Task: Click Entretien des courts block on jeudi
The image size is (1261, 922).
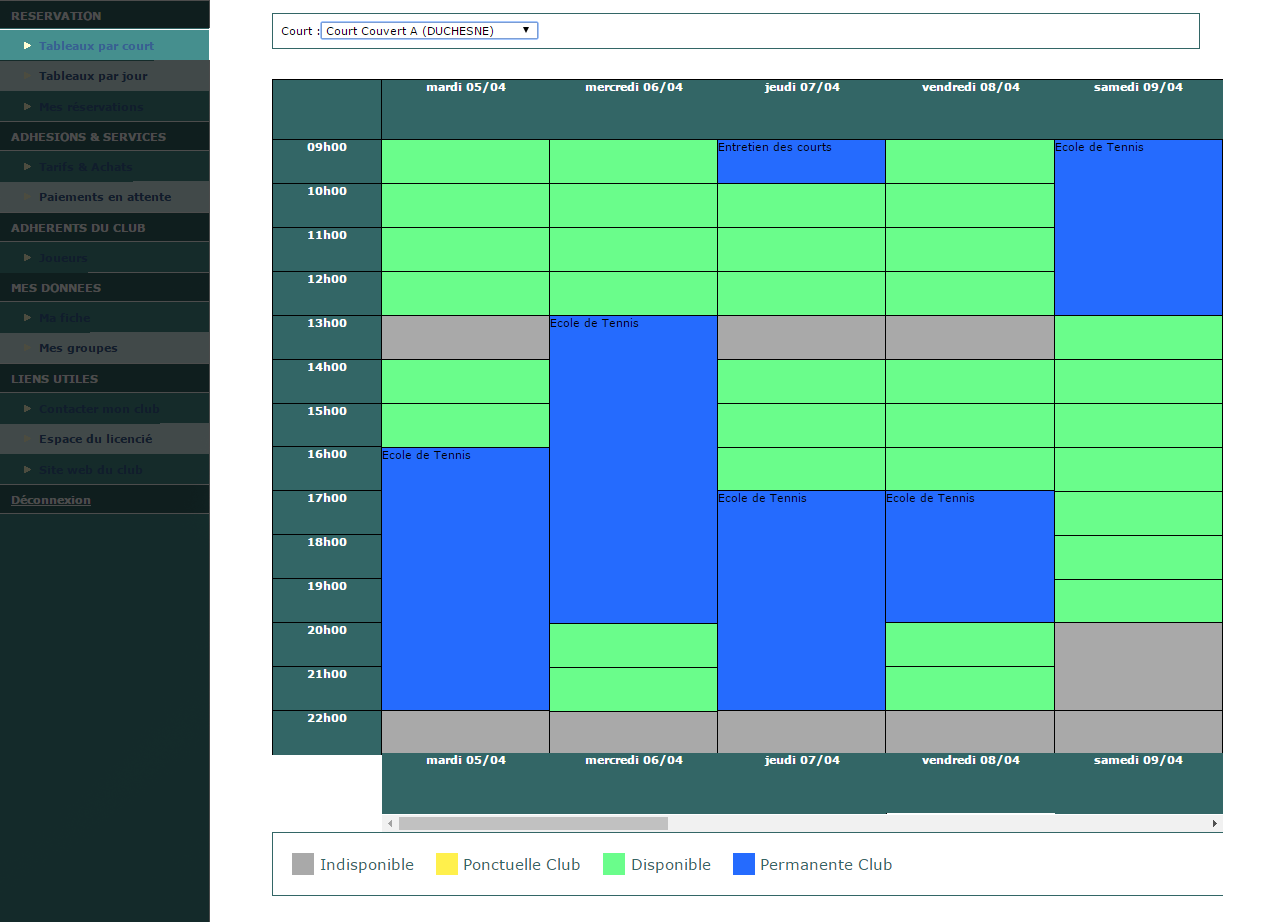Action: 800,162
